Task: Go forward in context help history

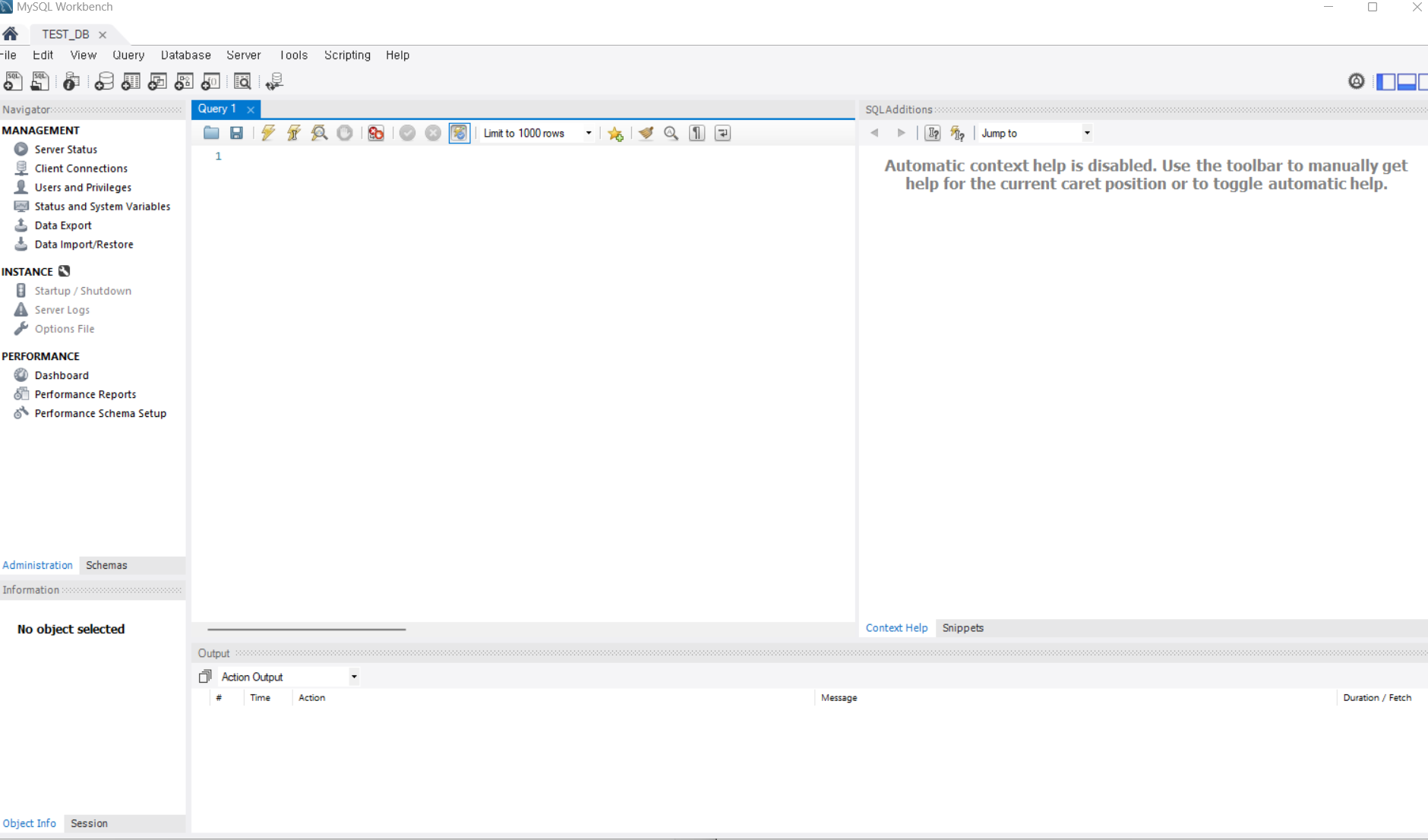Action: coord(901,133)
